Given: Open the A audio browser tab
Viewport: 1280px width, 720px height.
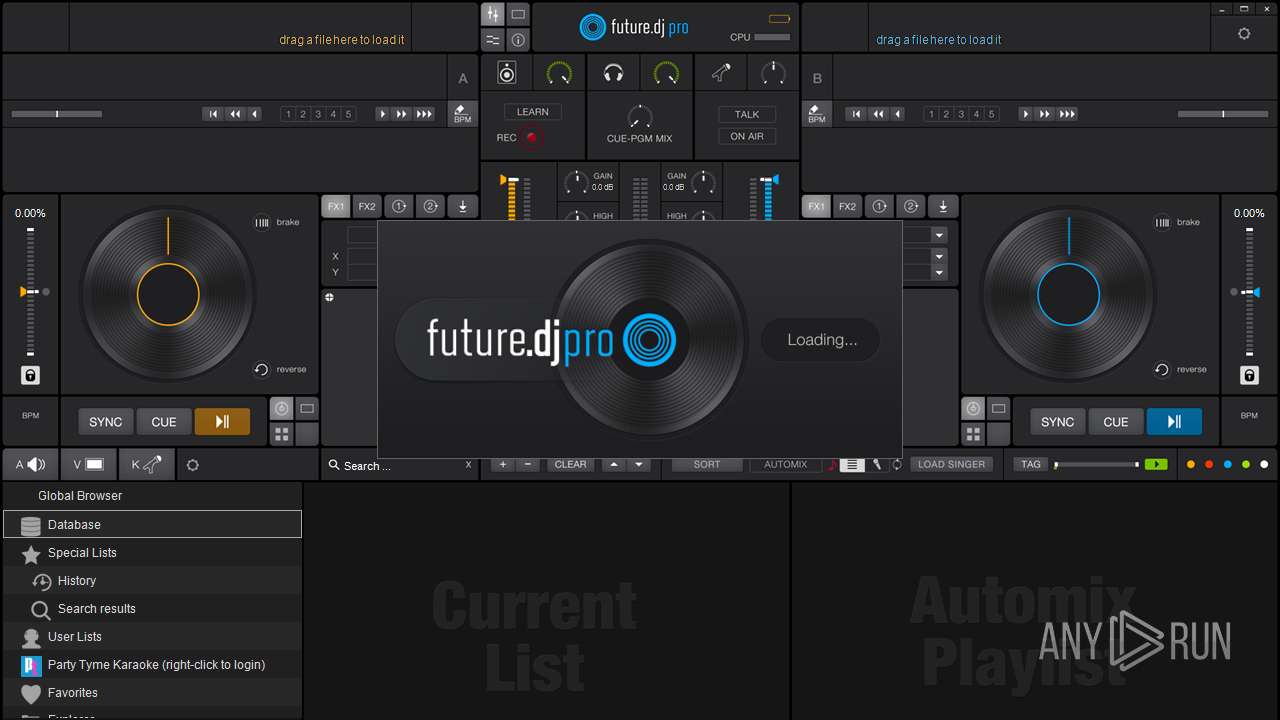Looking at the screenshot, I should [x=31, y=464].
